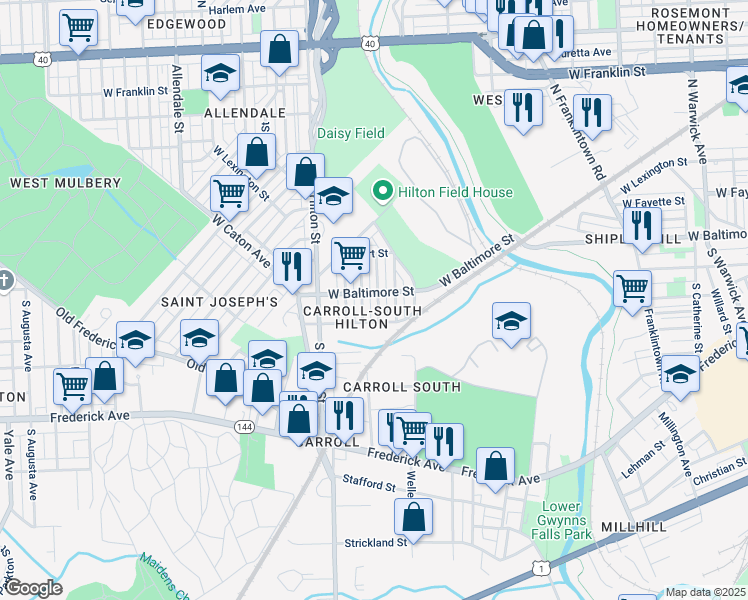Click grocery cart marker on Franklintown Rd

633,292
